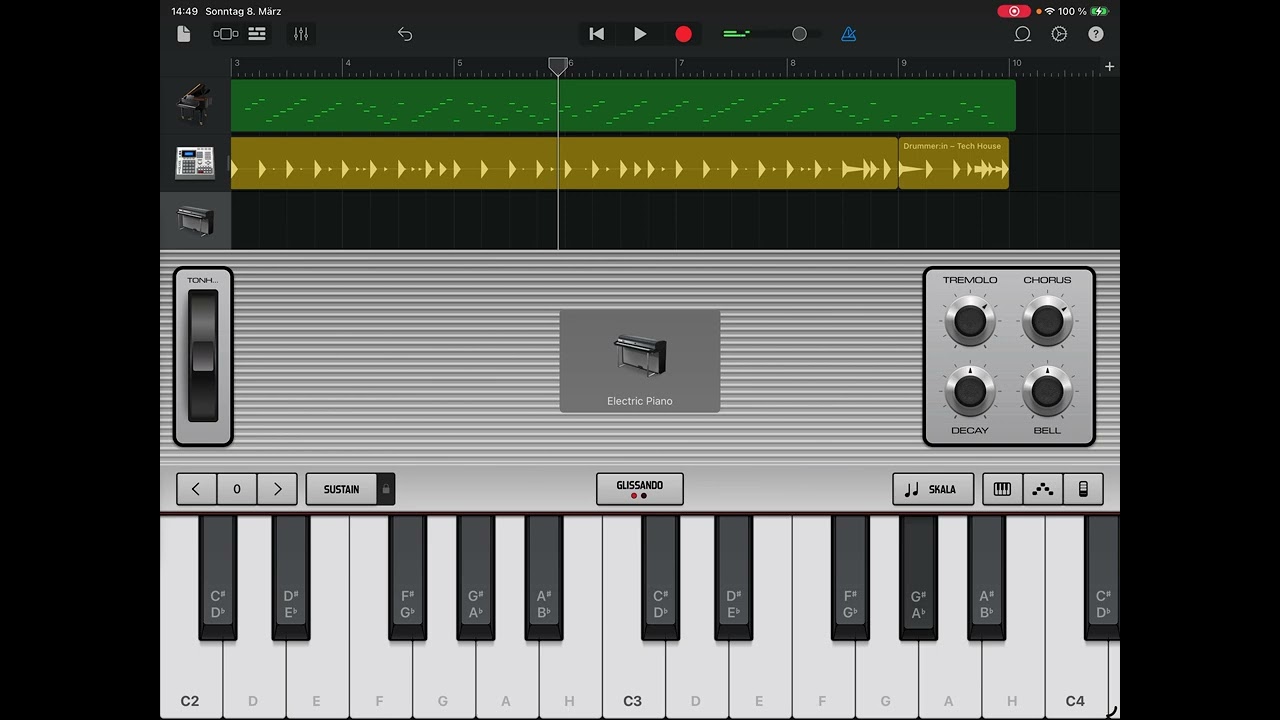Open Electric Piano instrument picker
The width and height of the screenshot is (1280, 720).
coord(640,361)
